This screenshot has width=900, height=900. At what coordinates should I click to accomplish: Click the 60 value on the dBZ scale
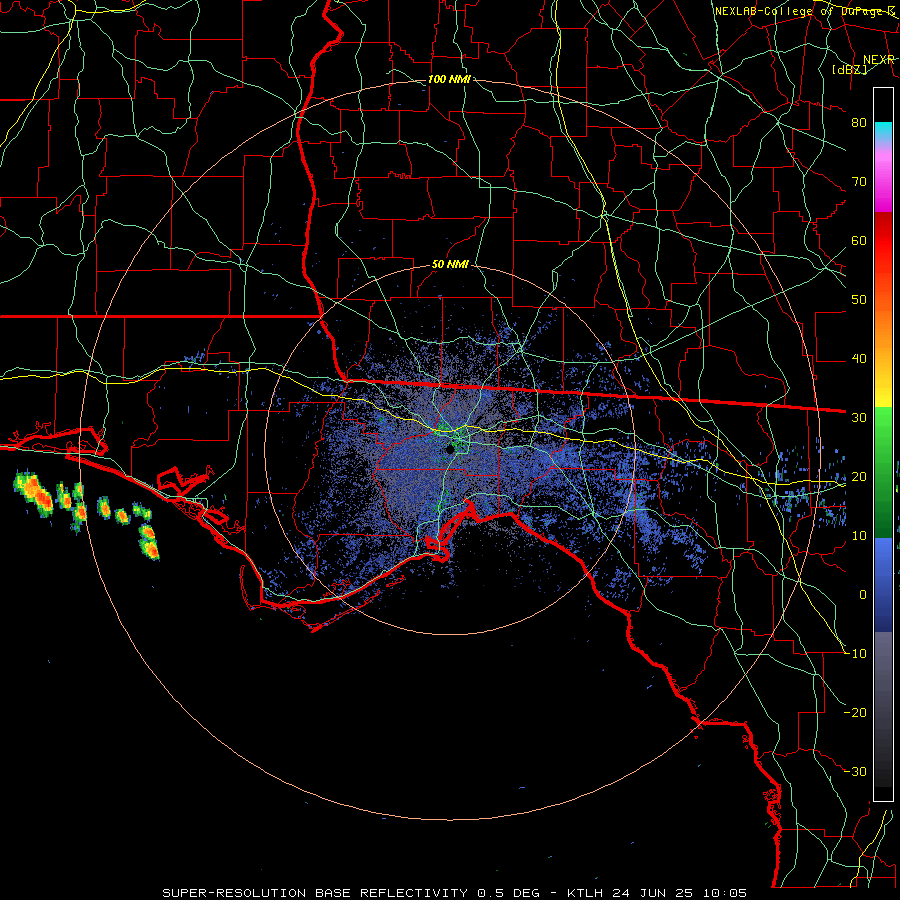(859, 240)
